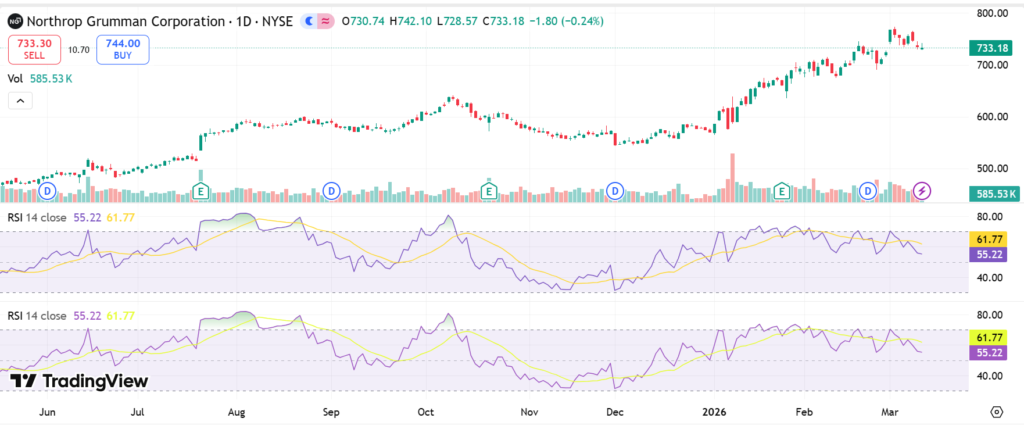
Task: Click the Northrop Grumman NG logo icon
Action: tap(14, 20)
